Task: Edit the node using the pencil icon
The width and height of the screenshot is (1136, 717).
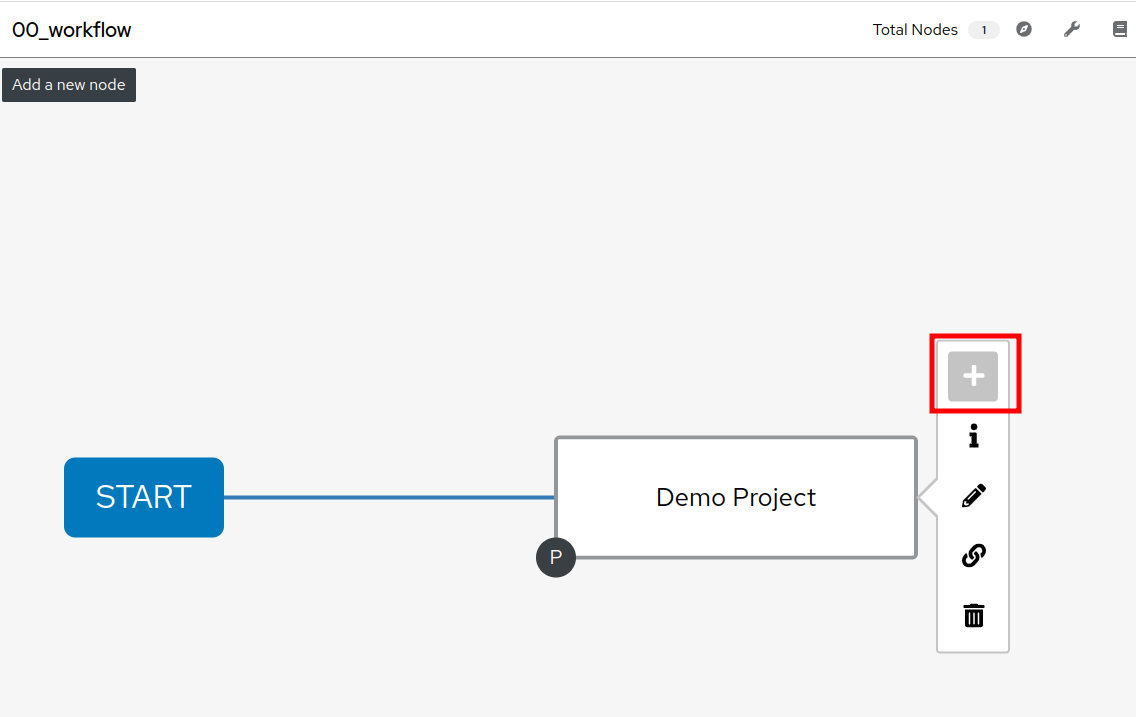Action: (x=973, y=496)
